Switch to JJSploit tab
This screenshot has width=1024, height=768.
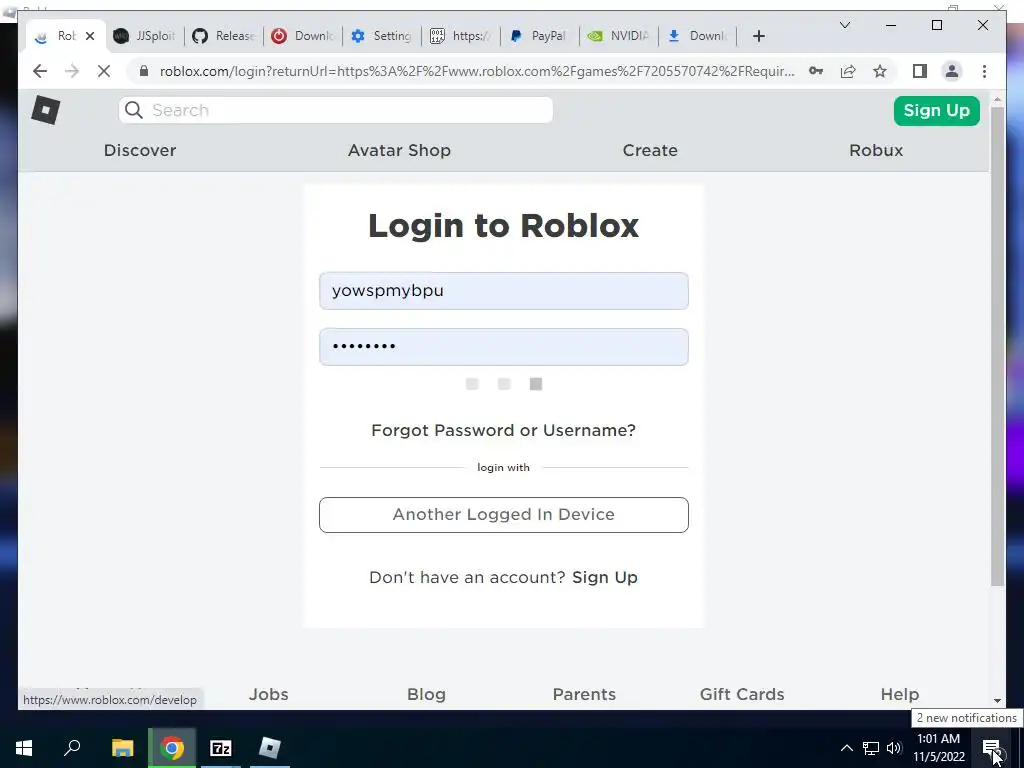coord(144,36)
